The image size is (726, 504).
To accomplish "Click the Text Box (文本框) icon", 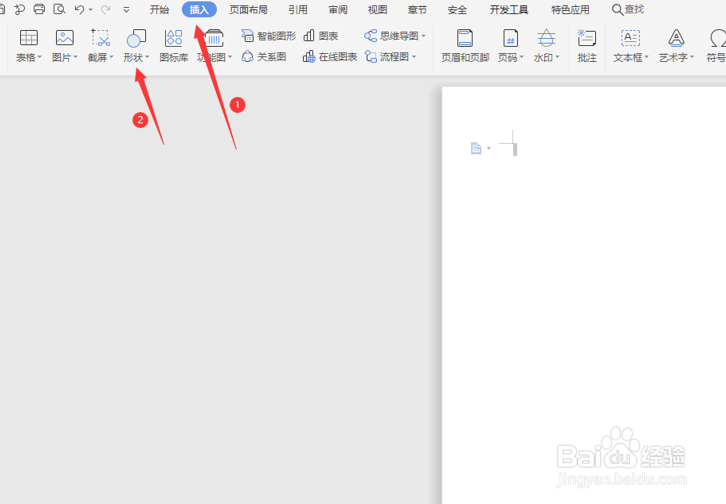I will [x=630, y=38].
